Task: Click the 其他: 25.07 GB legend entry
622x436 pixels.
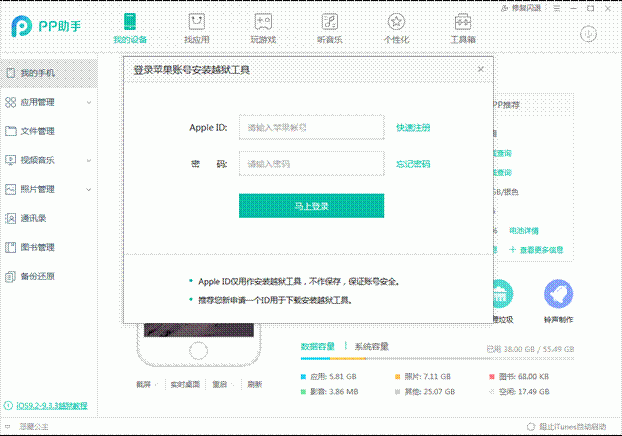Action: coord(425,392)
